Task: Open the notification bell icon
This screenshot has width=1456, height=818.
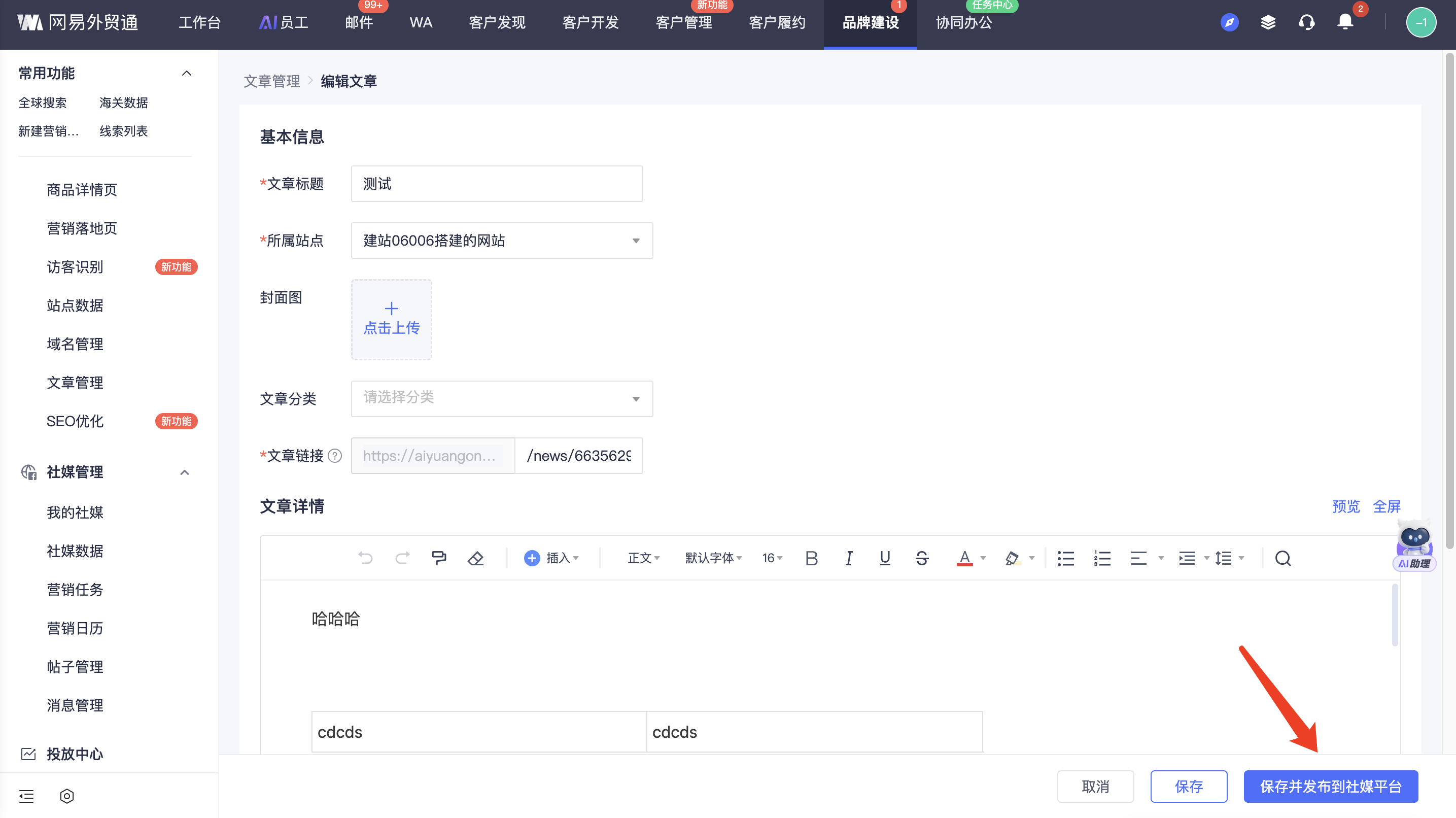Action: coord(1345,23)
